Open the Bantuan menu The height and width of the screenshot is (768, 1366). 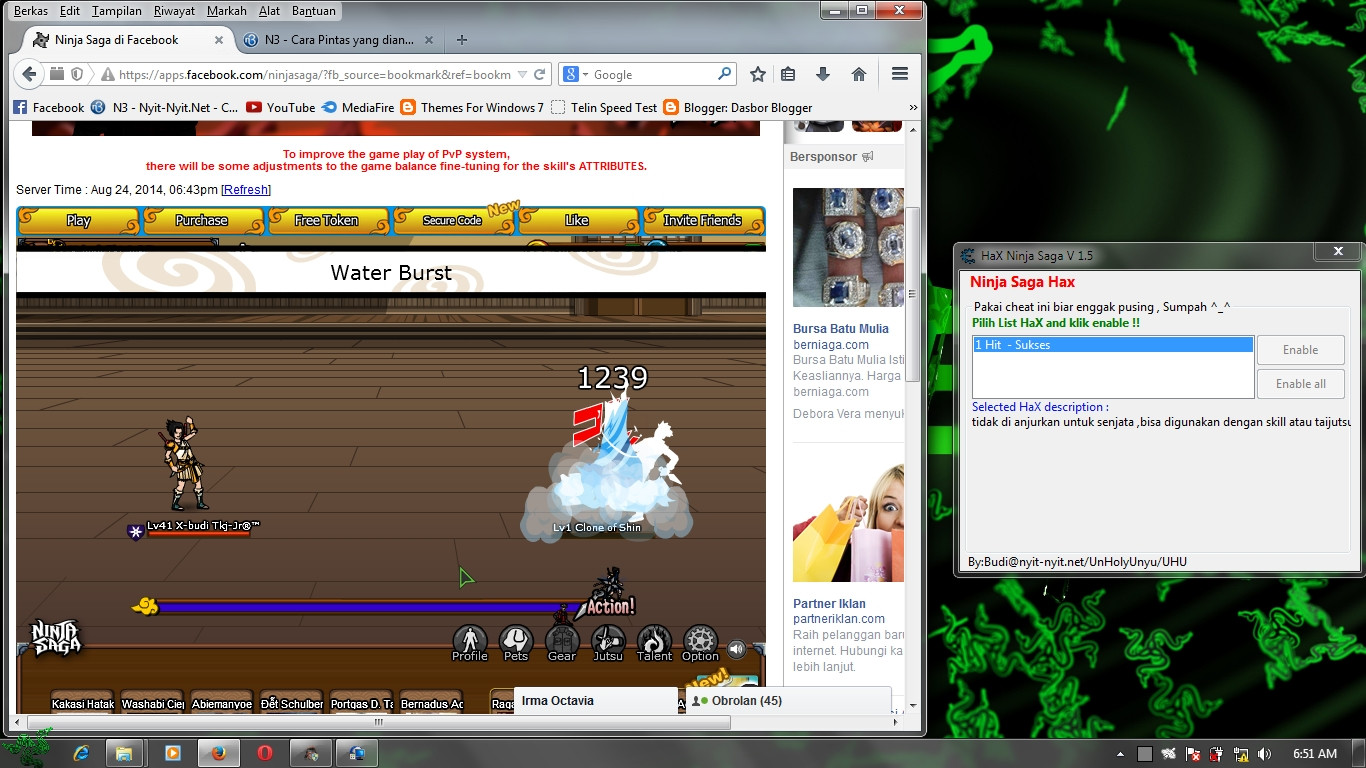314,11
